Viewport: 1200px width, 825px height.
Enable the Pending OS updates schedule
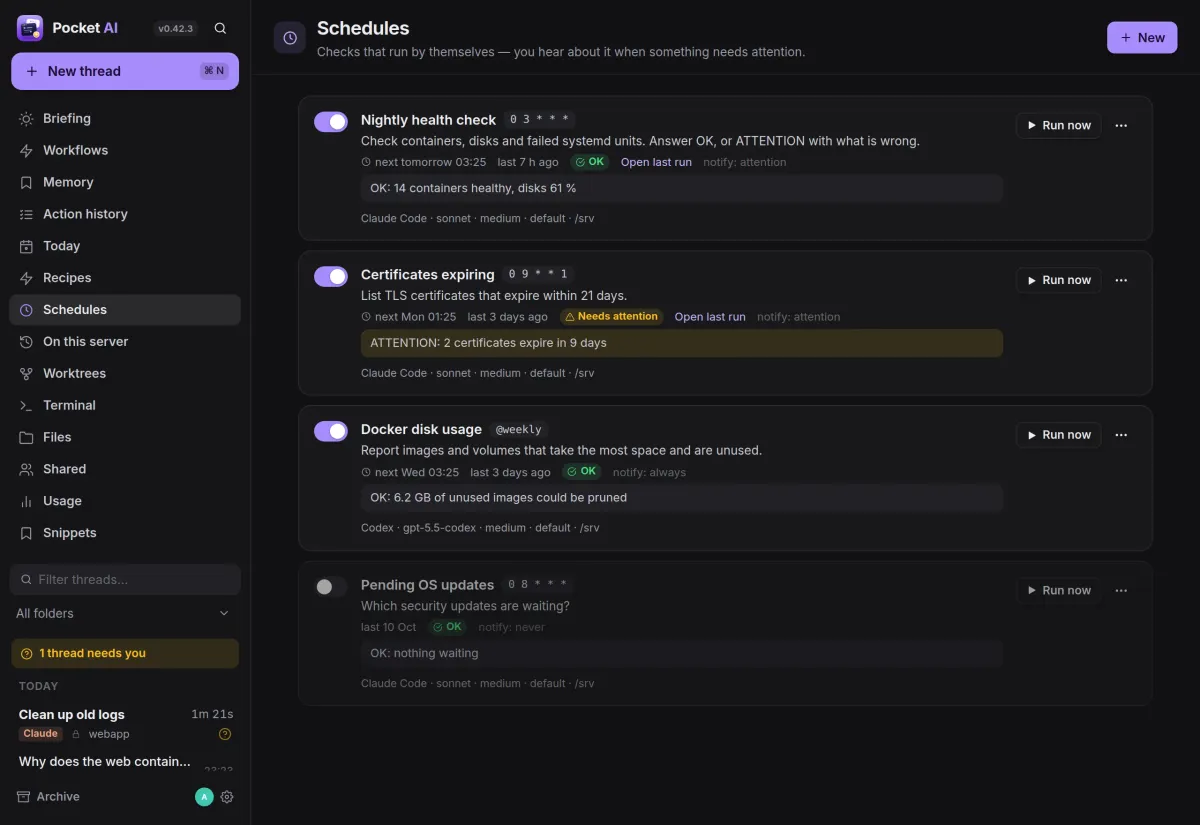click(x=331, y=587)
